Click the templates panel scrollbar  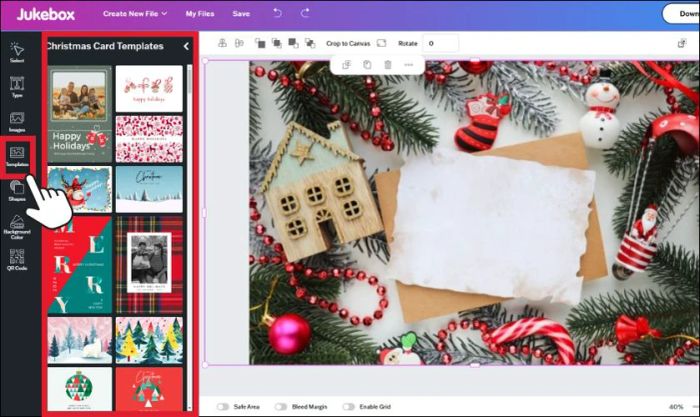(189, 80)
